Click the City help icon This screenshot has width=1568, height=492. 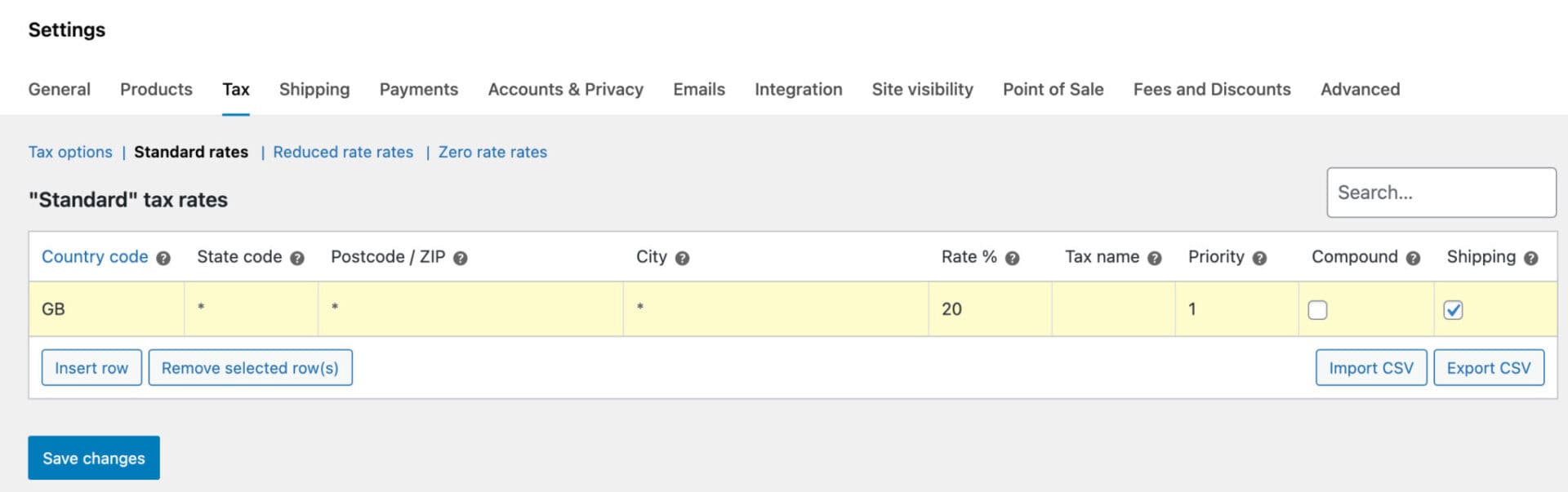click(x=683, y=258)
